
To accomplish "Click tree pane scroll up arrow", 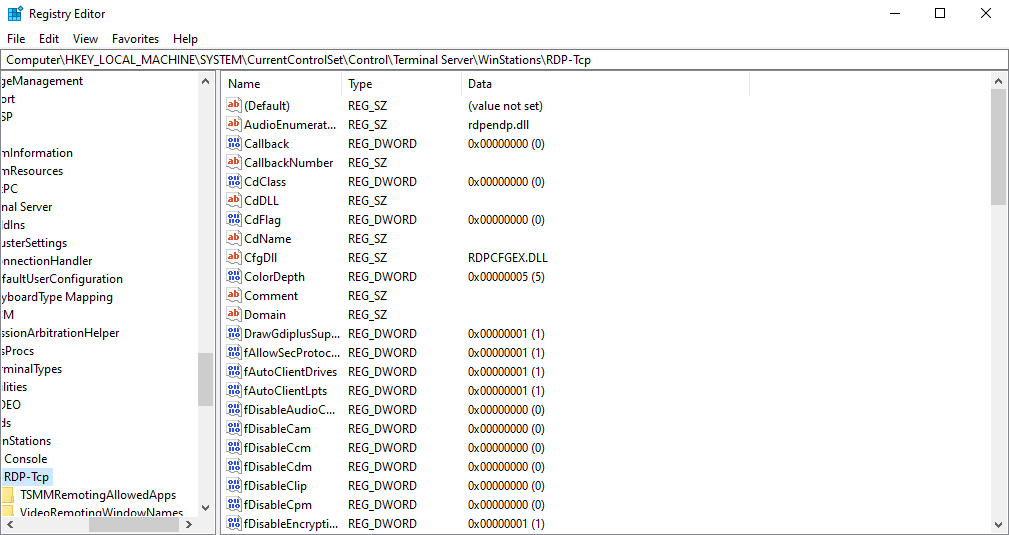I will coord(205,81).
